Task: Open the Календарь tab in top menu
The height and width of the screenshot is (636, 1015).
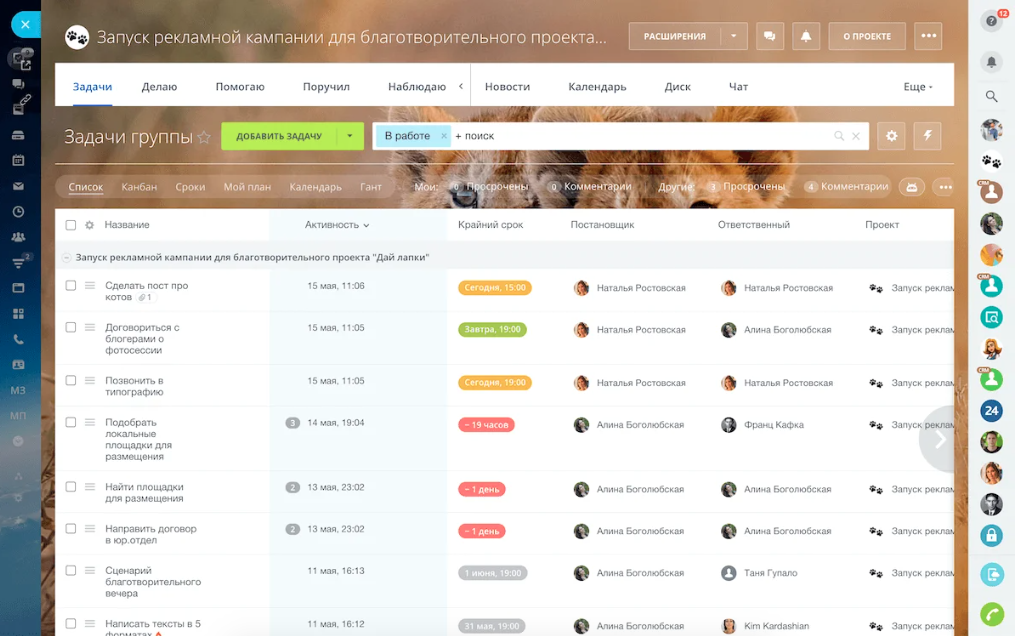Action: [597, 87]
